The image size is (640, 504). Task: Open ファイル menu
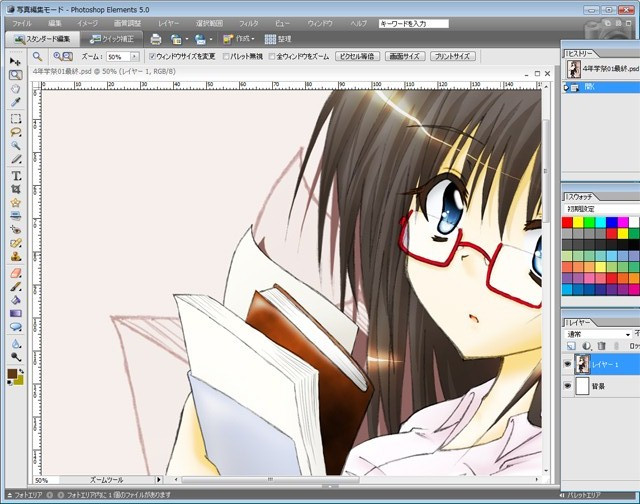(x=22, y=24)
